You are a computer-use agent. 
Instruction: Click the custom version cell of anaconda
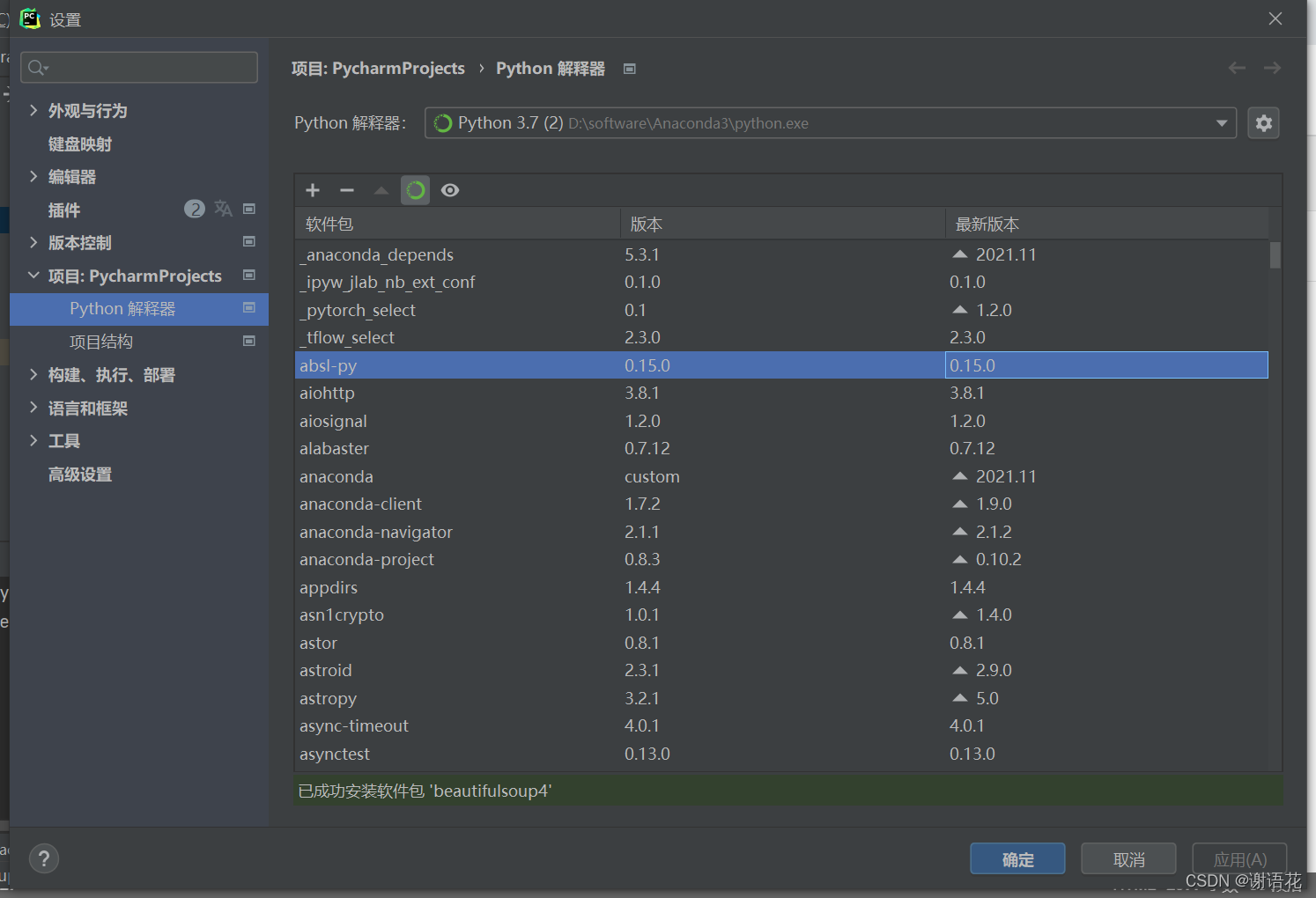pos(652,476)
